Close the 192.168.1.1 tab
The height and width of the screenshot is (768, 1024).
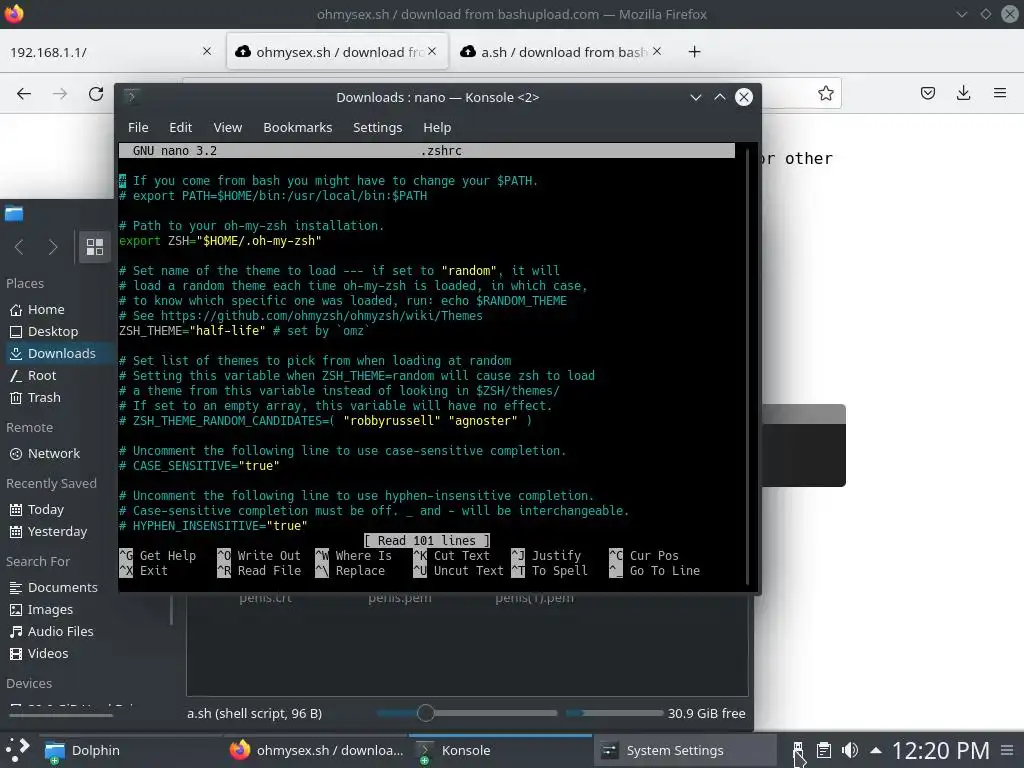tap(206, 51)
